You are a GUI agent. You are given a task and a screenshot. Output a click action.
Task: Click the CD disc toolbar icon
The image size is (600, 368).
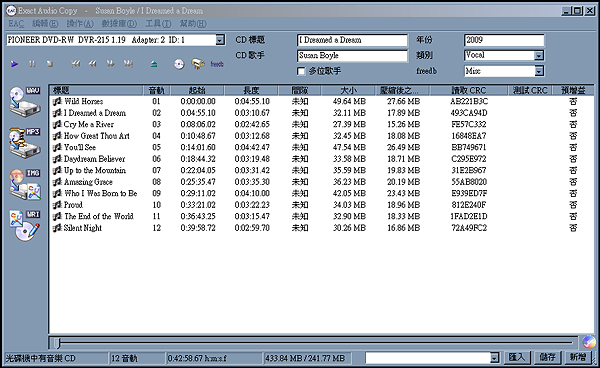click(179, 64)
